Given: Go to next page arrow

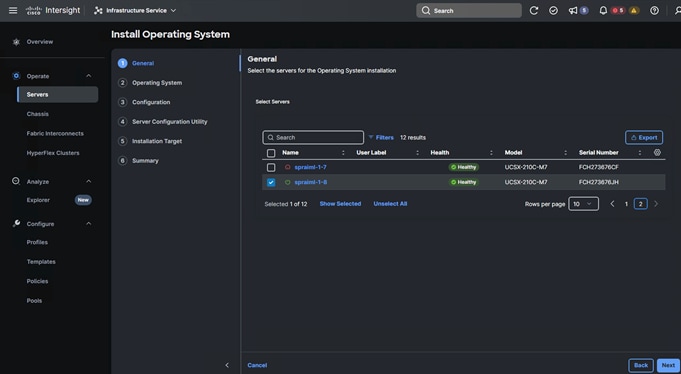Looking at the screenshot, I should [x=656, y=204].
